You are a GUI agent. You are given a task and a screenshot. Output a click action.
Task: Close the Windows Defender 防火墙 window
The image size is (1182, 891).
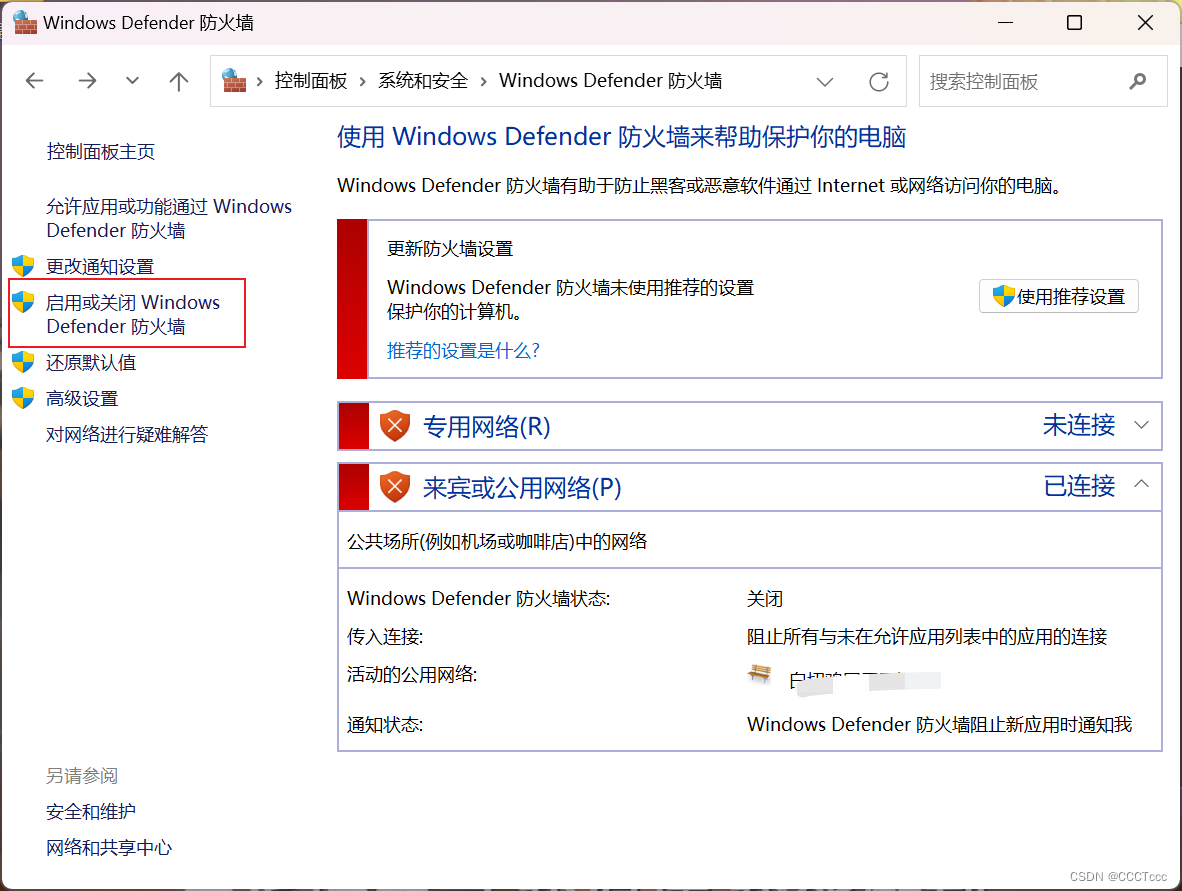pyautogui.click(x=1145, y=23)
